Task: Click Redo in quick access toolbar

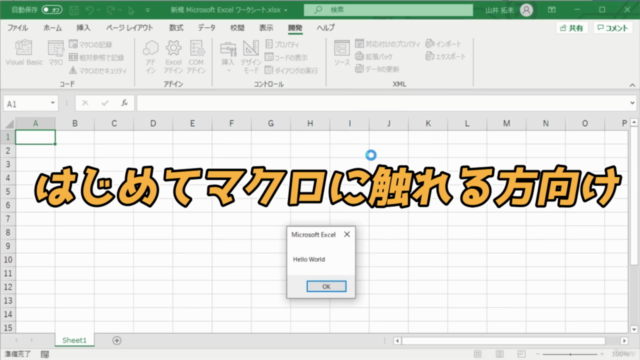Action: pos(111,10)
